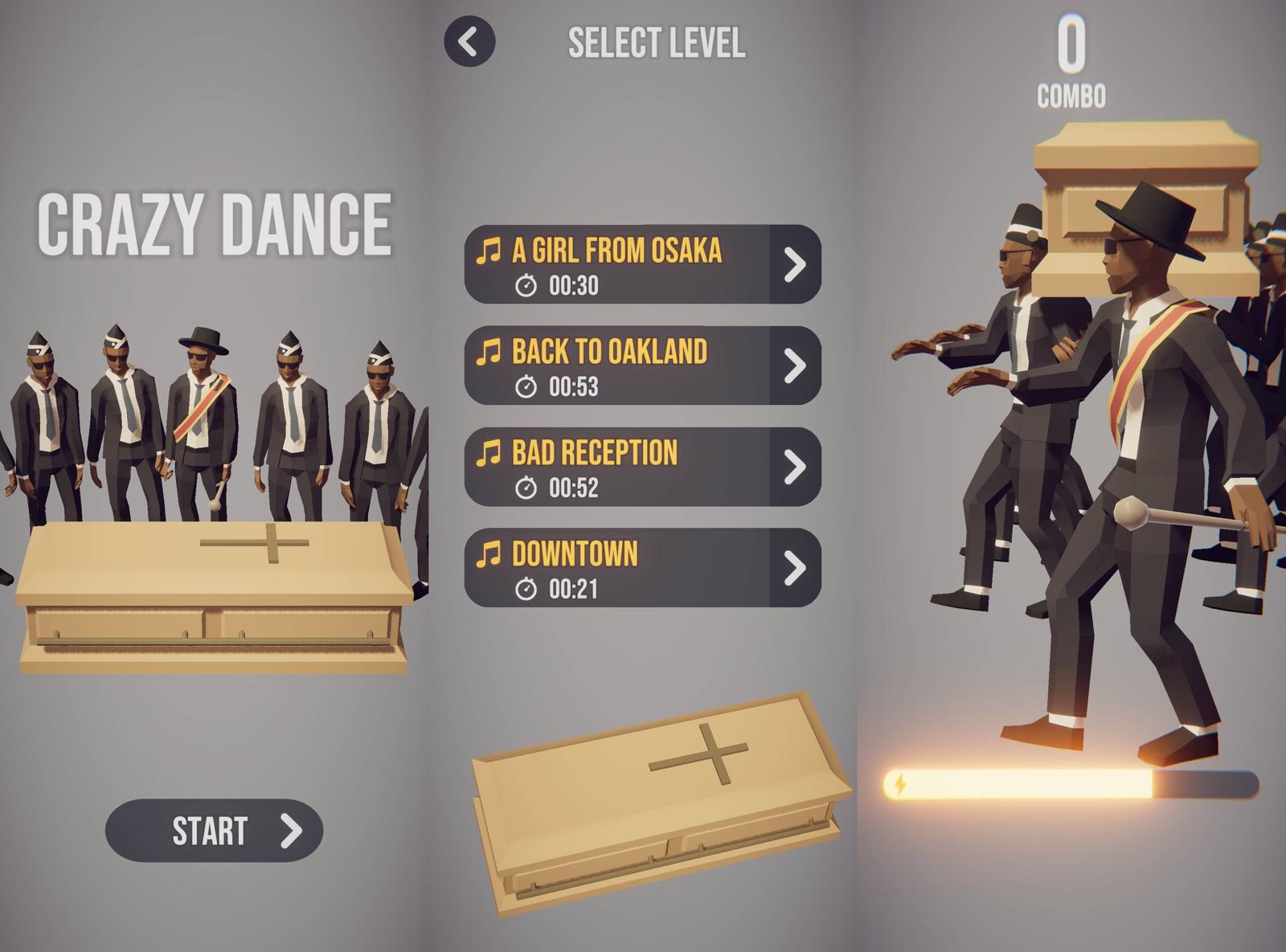Click stopwatch icon next to 00:21

[x=526, y=589]
